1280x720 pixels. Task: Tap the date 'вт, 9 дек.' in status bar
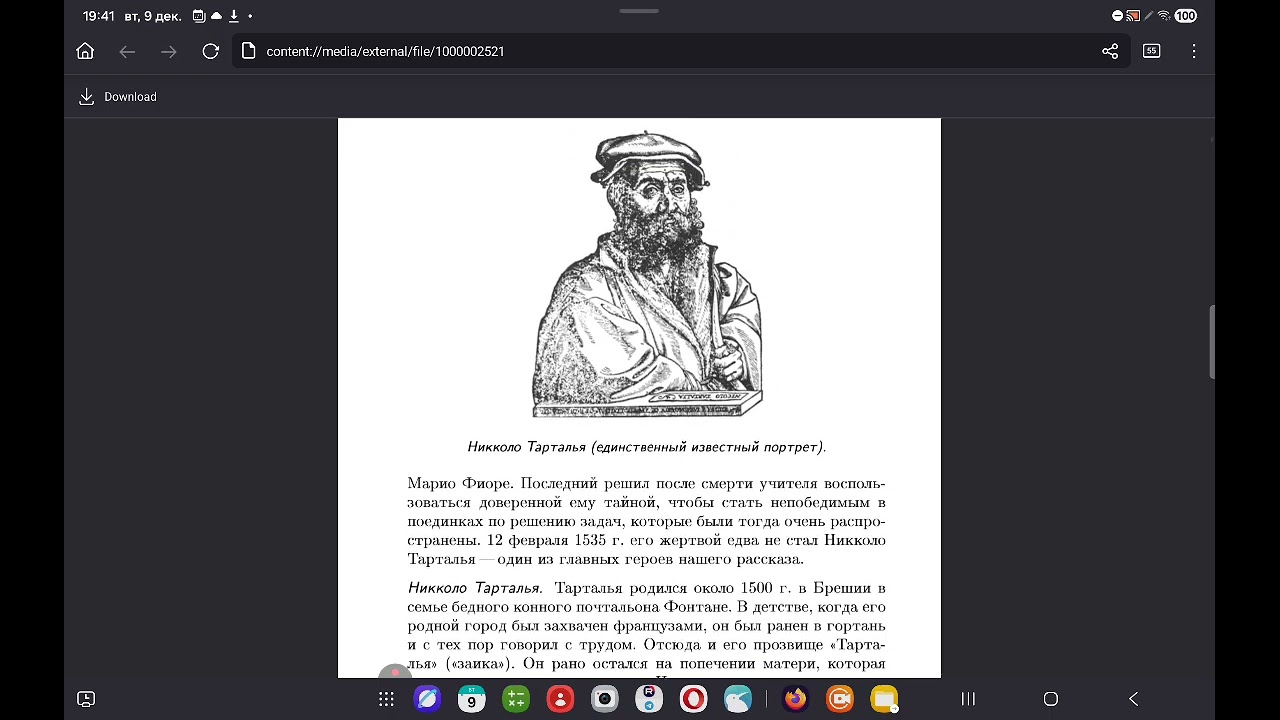pos(153,16)
